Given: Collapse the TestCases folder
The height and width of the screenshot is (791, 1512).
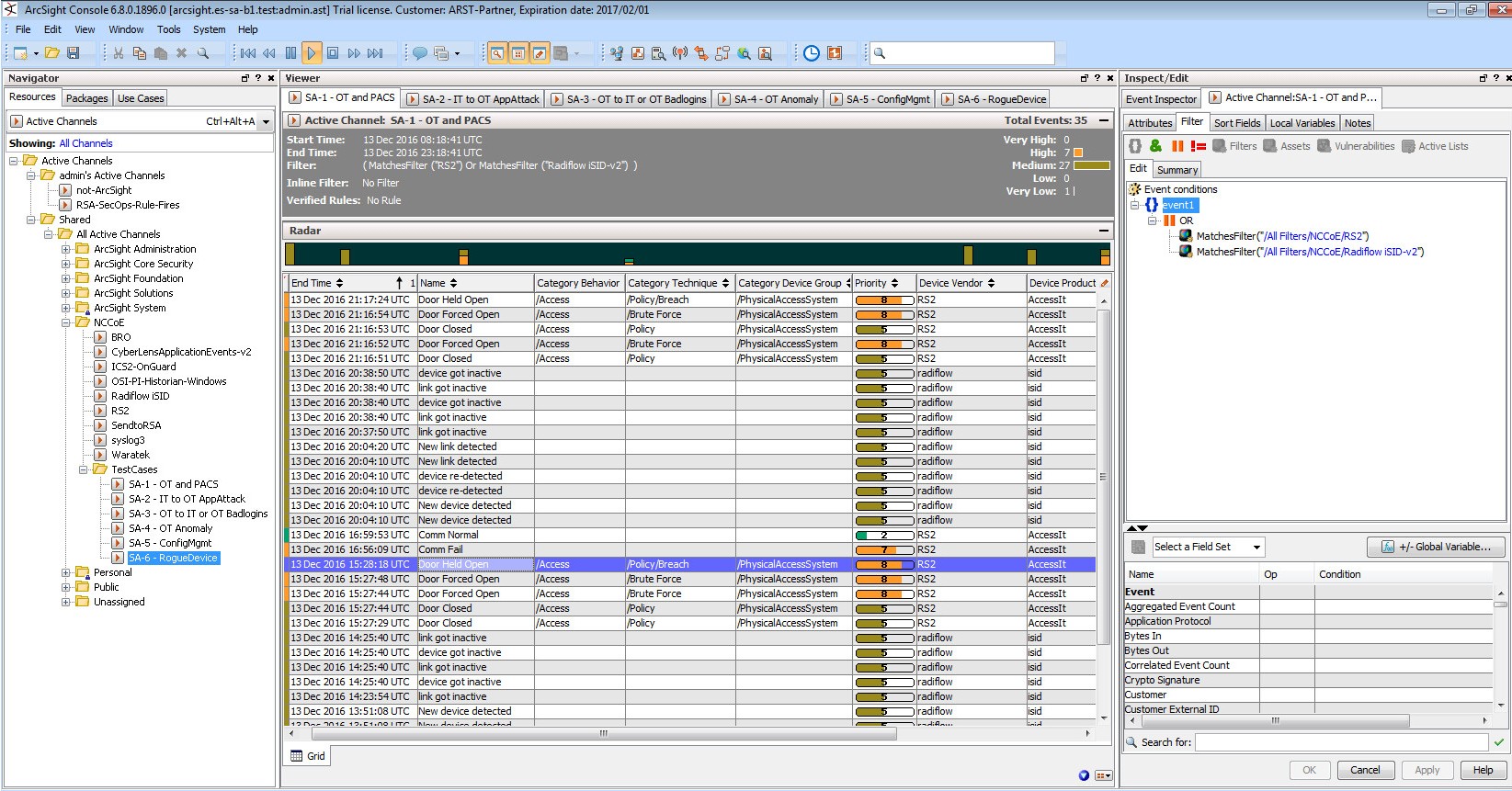Looking at the screenshot, I should point(84,469).
